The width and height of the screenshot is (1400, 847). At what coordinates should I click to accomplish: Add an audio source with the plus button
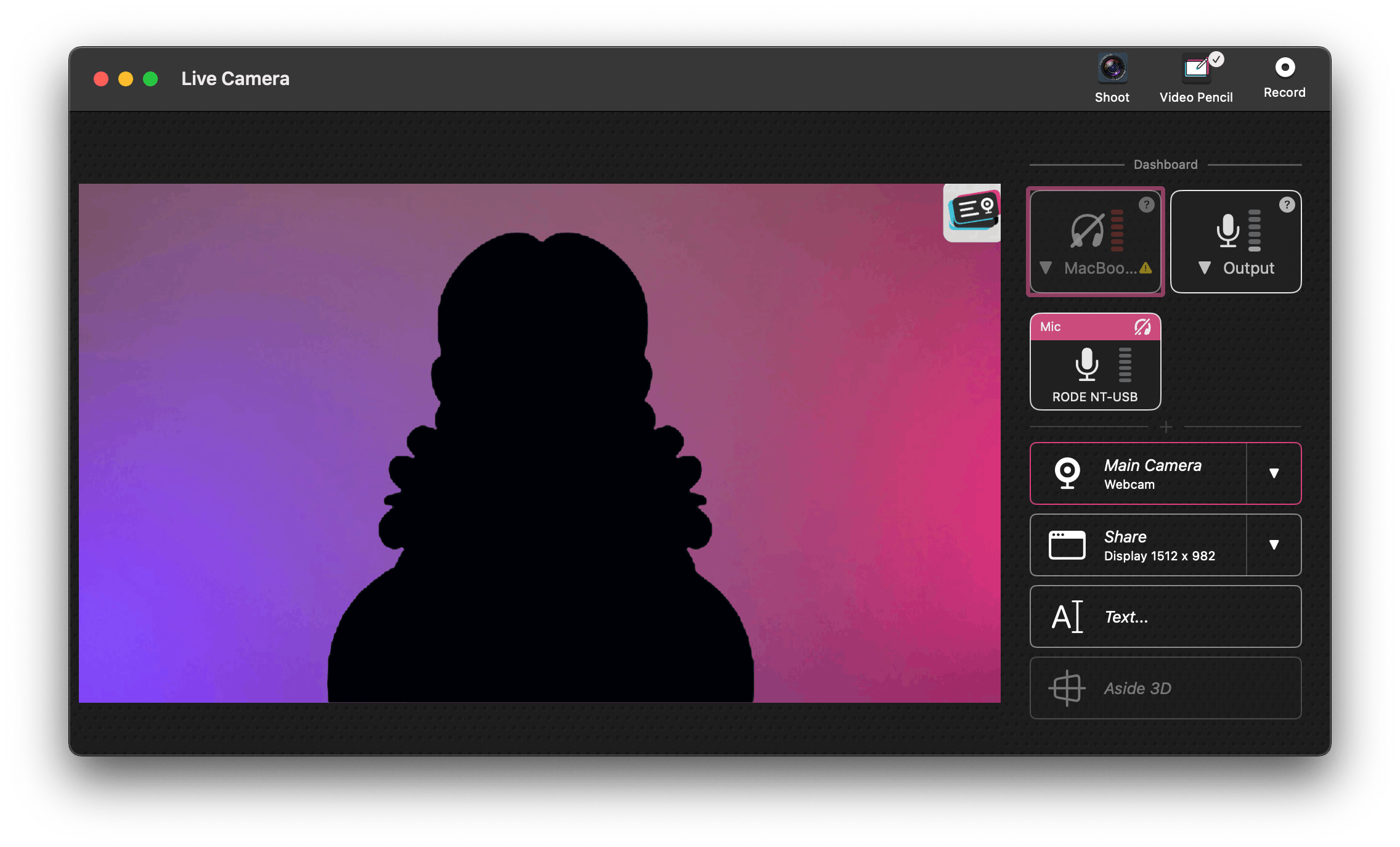pos(1166,427)
